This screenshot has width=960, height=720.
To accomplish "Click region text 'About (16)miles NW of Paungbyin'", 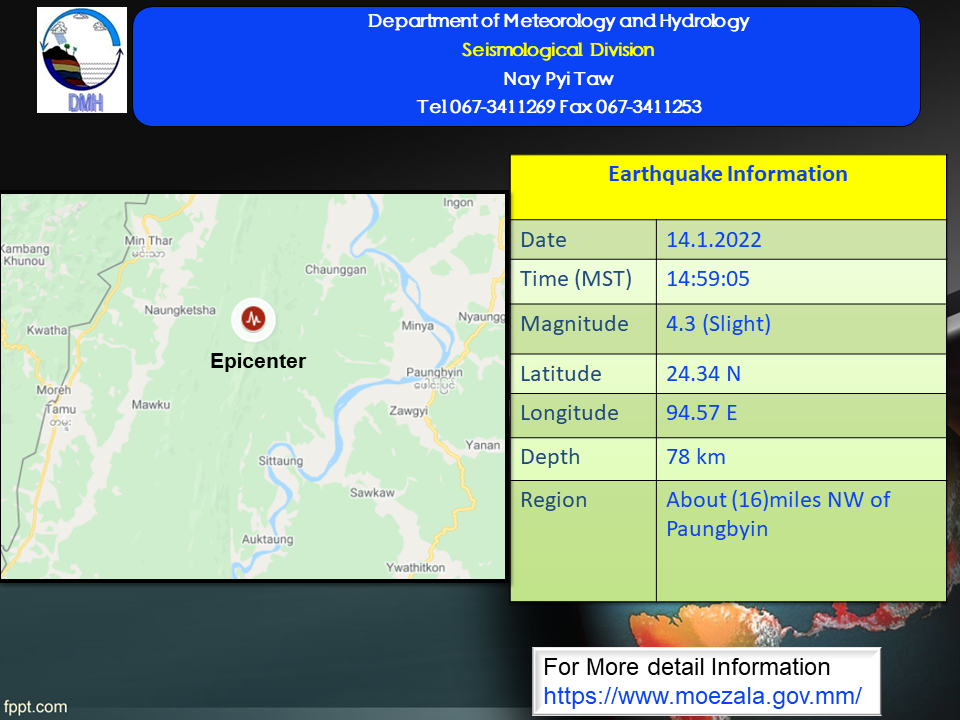I will 778,514.
